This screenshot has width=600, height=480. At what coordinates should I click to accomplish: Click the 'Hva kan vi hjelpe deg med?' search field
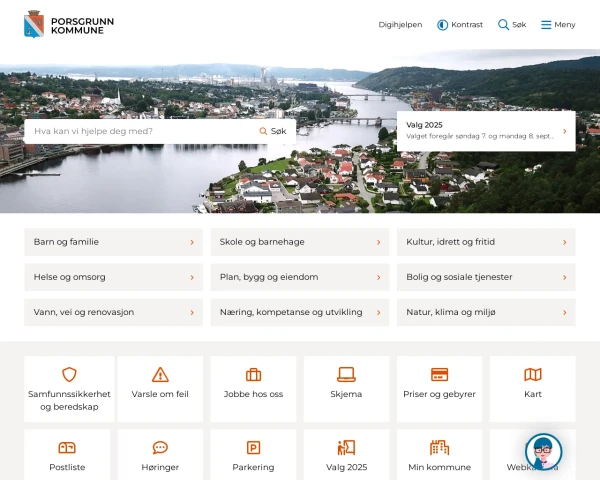click(x=140, y=131)
